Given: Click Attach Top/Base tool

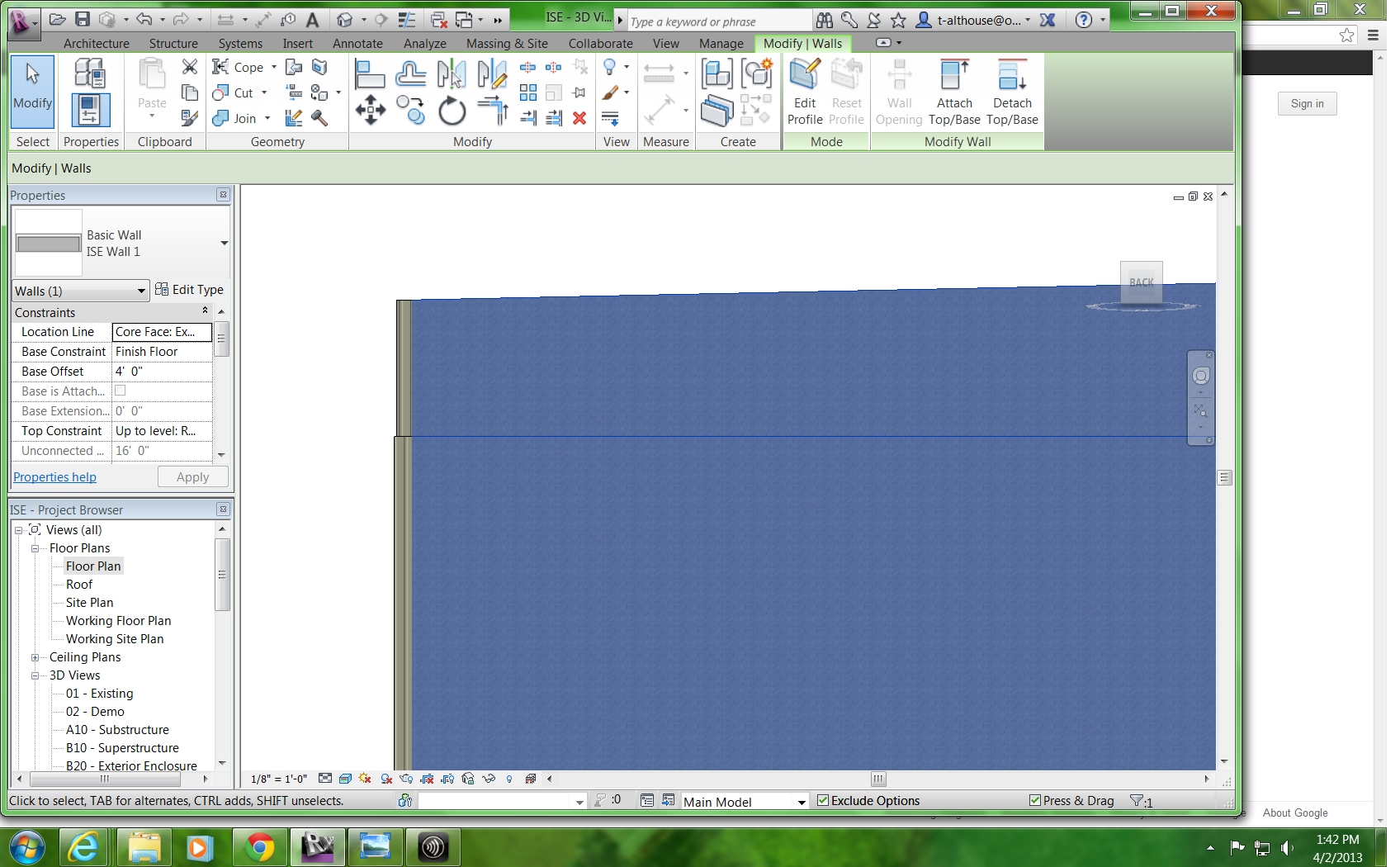Looking at the screenshot, I should 954,93.
